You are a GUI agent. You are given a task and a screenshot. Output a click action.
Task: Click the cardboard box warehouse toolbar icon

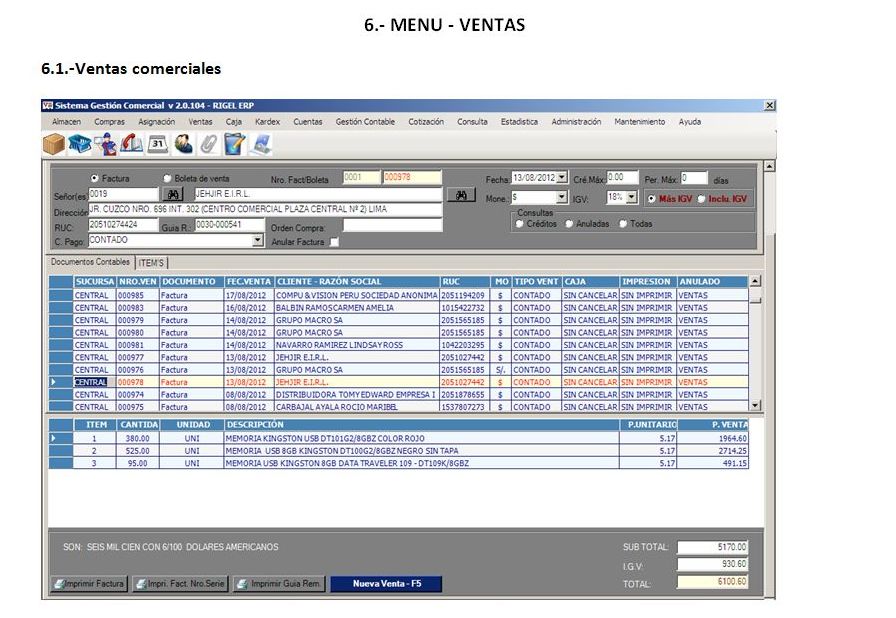pos(54,145)
